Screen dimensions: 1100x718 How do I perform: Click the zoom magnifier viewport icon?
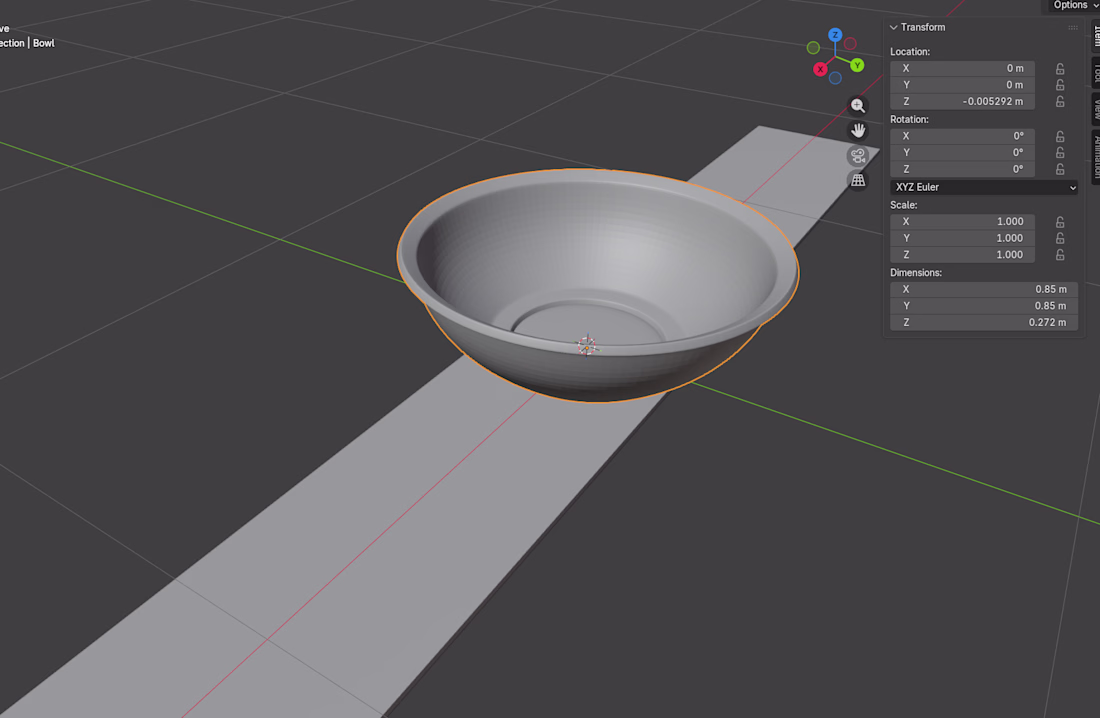[857, 106]
